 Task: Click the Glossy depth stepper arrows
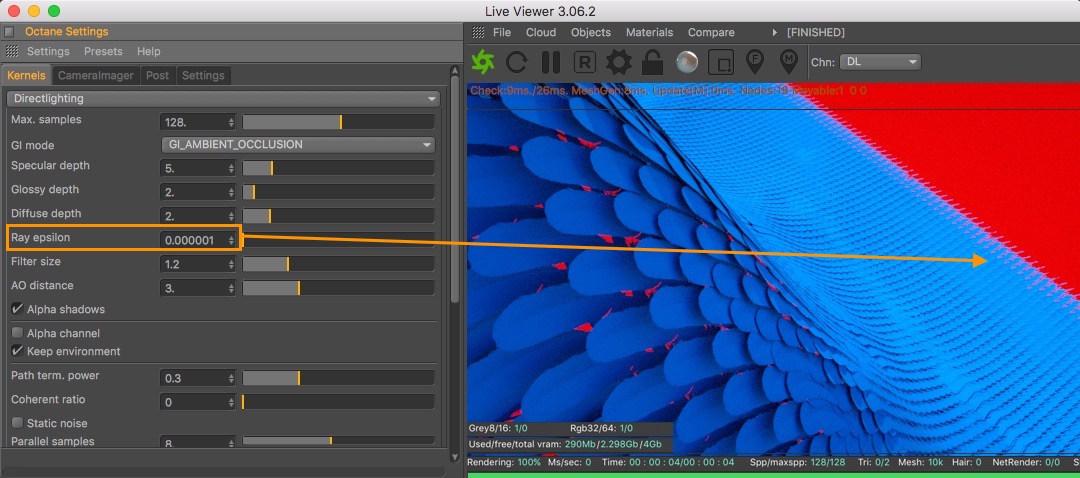tap(231, 192)
